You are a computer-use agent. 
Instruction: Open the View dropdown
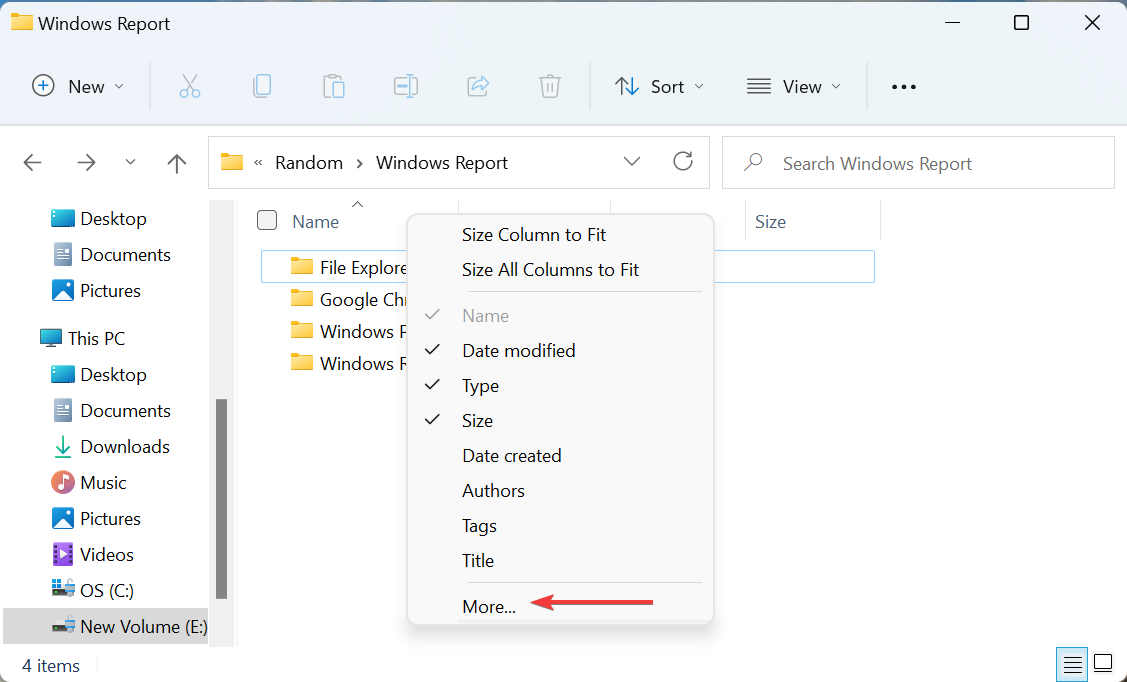(x=793, y=86)
